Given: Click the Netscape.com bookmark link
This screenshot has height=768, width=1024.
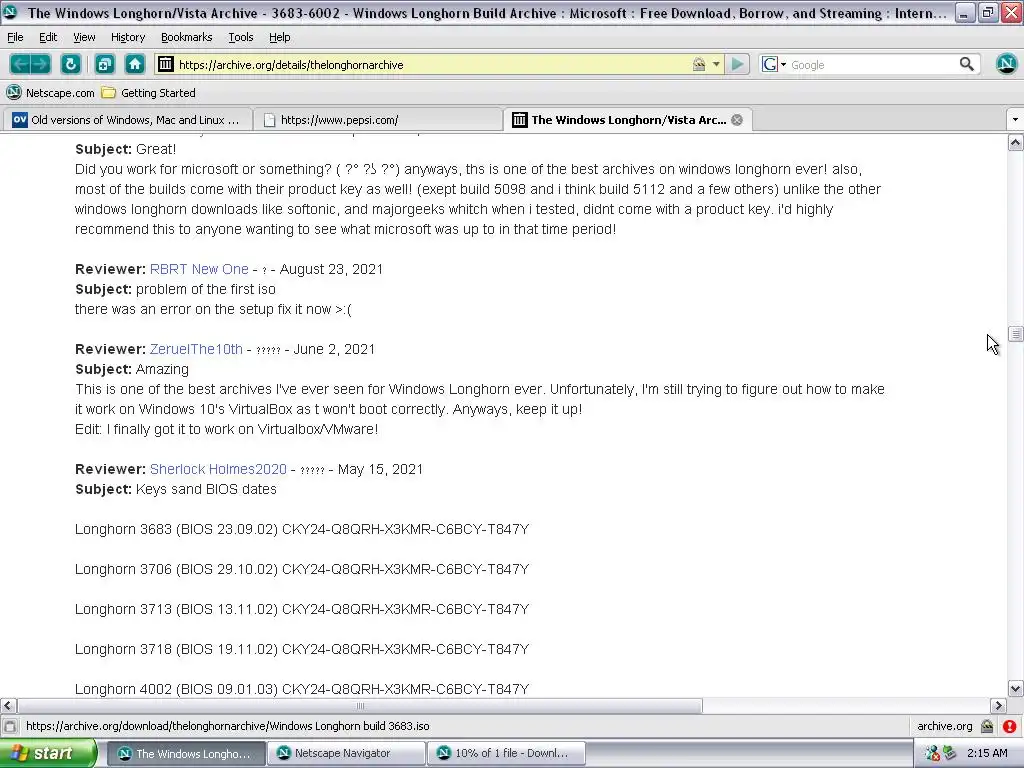Looking at the screenshot, I should (60, 93).
